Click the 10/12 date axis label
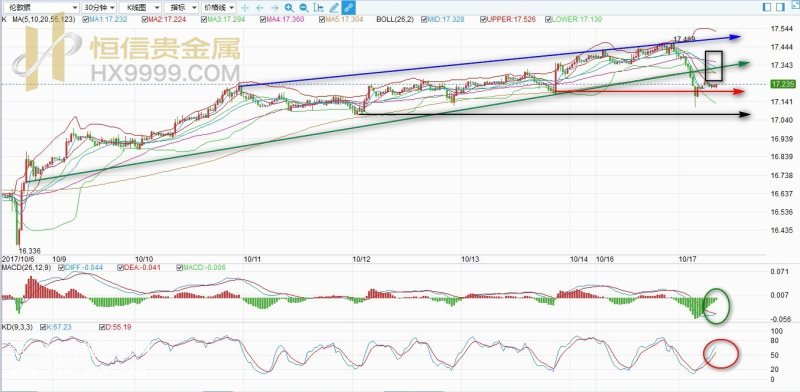Image resolution: width=800 pixels, height=392 pixels. pos(361,259)
